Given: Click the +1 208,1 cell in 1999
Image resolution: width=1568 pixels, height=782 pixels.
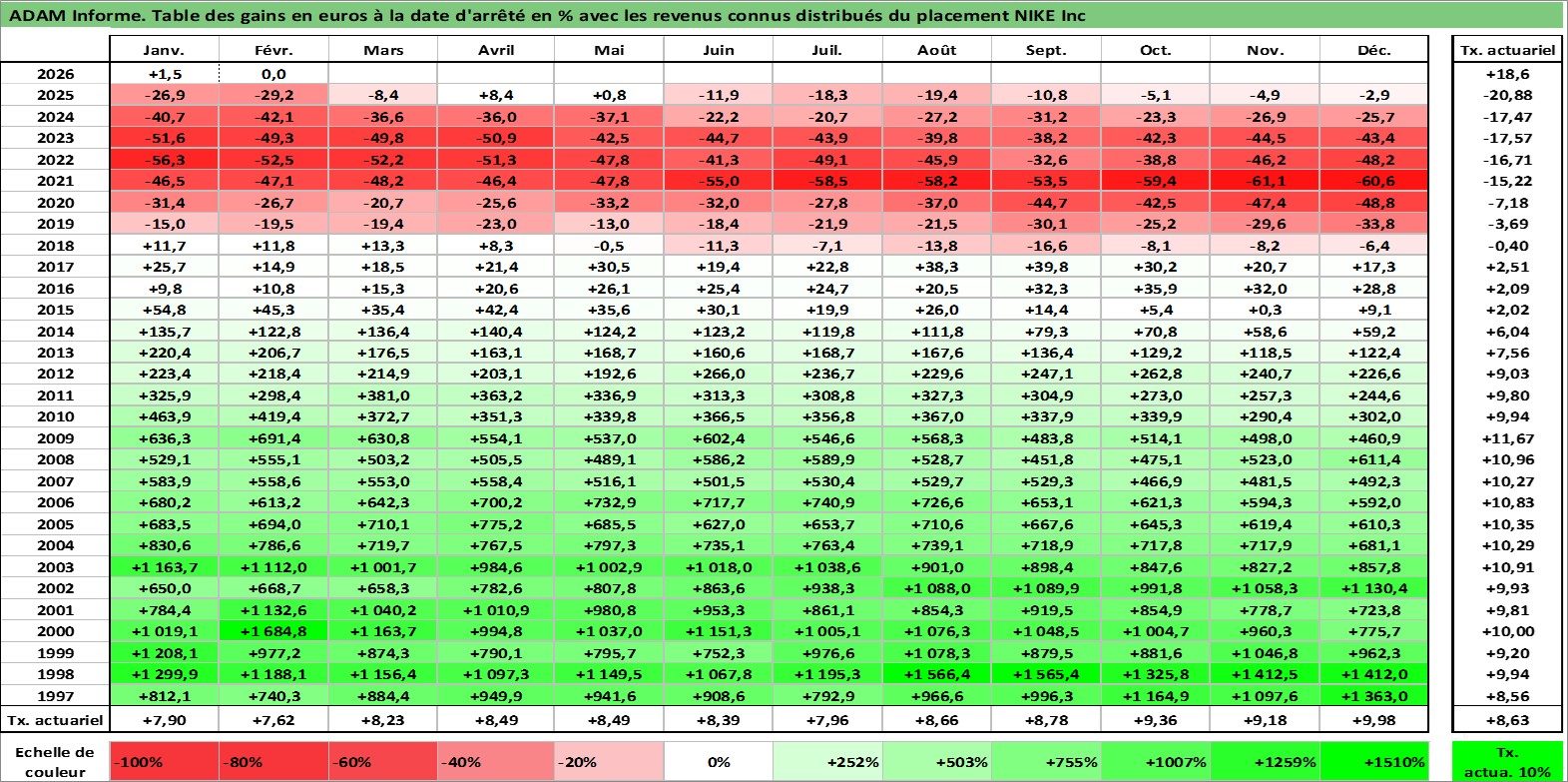Looking at the screenshot, I should pos(165,653).
